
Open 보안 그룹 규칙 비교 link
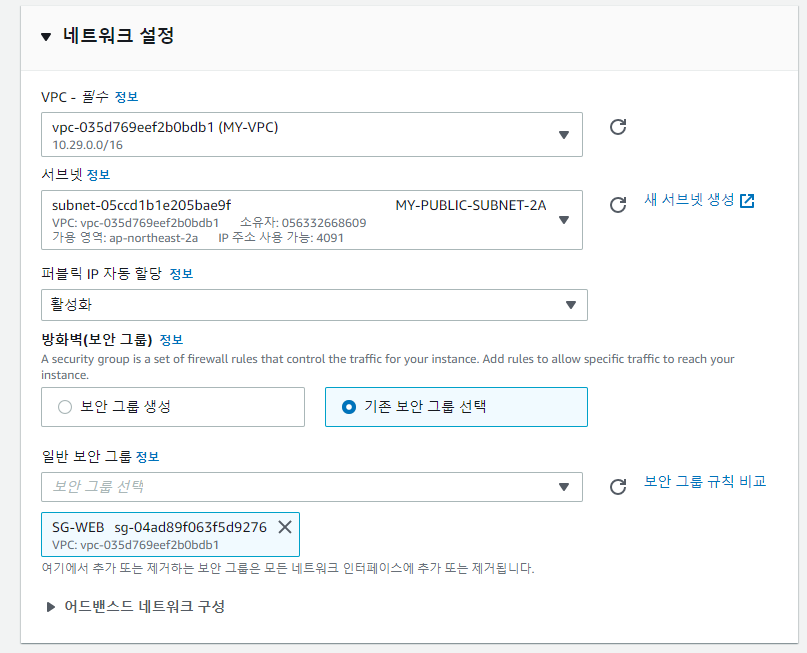pyautogui.click(x=705, y=481)
